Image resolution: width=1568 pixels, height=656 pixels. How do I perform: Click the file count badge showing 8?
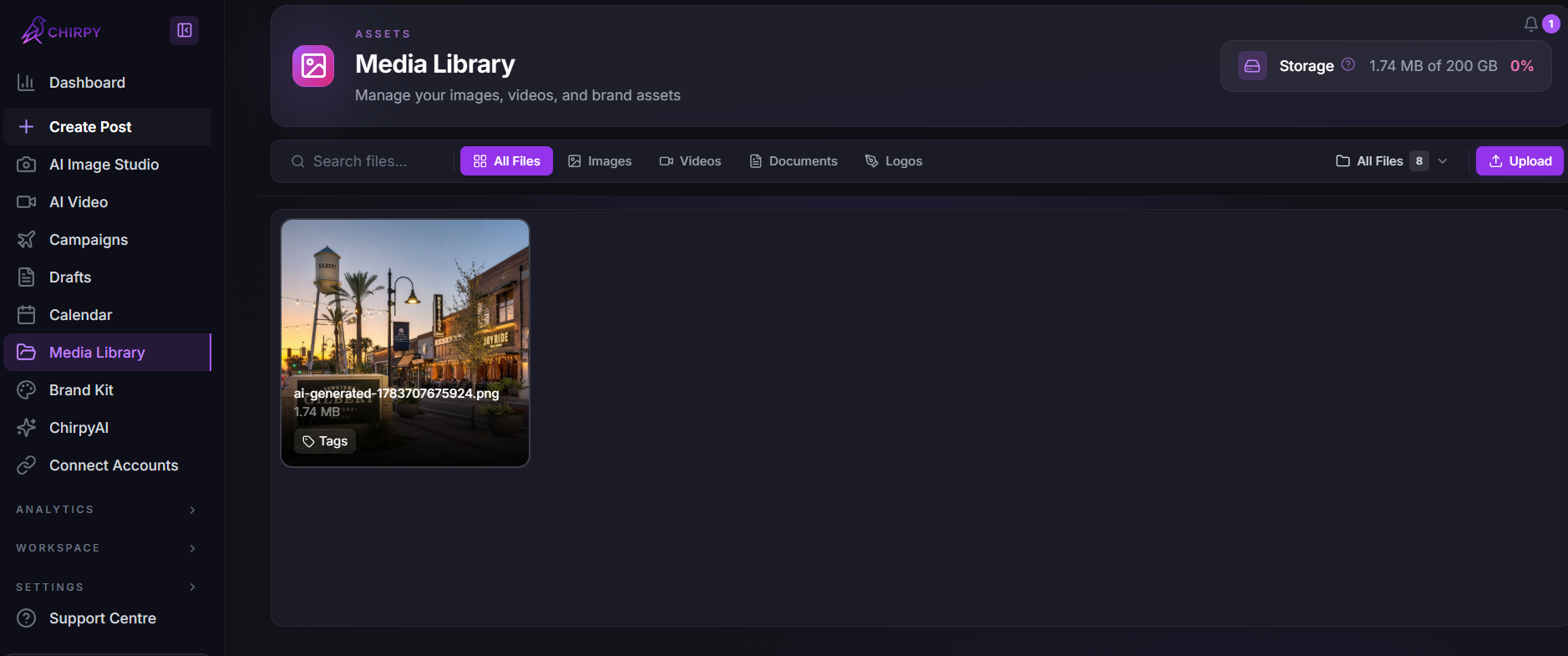[1419, 161]
